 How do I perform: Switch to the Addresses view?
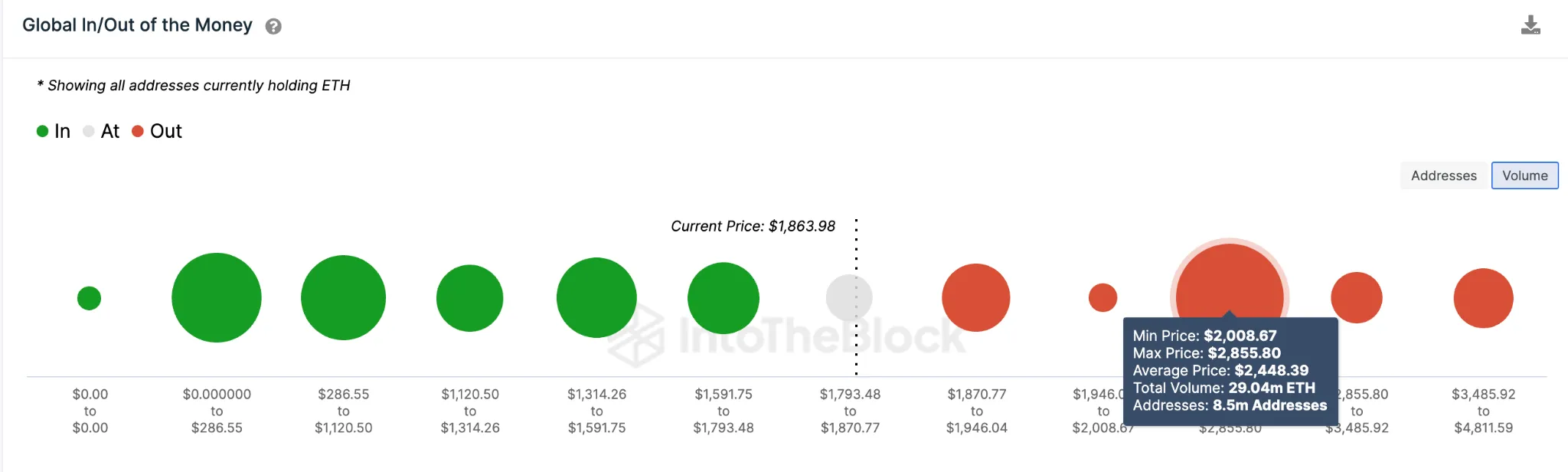coord(1443,175)
